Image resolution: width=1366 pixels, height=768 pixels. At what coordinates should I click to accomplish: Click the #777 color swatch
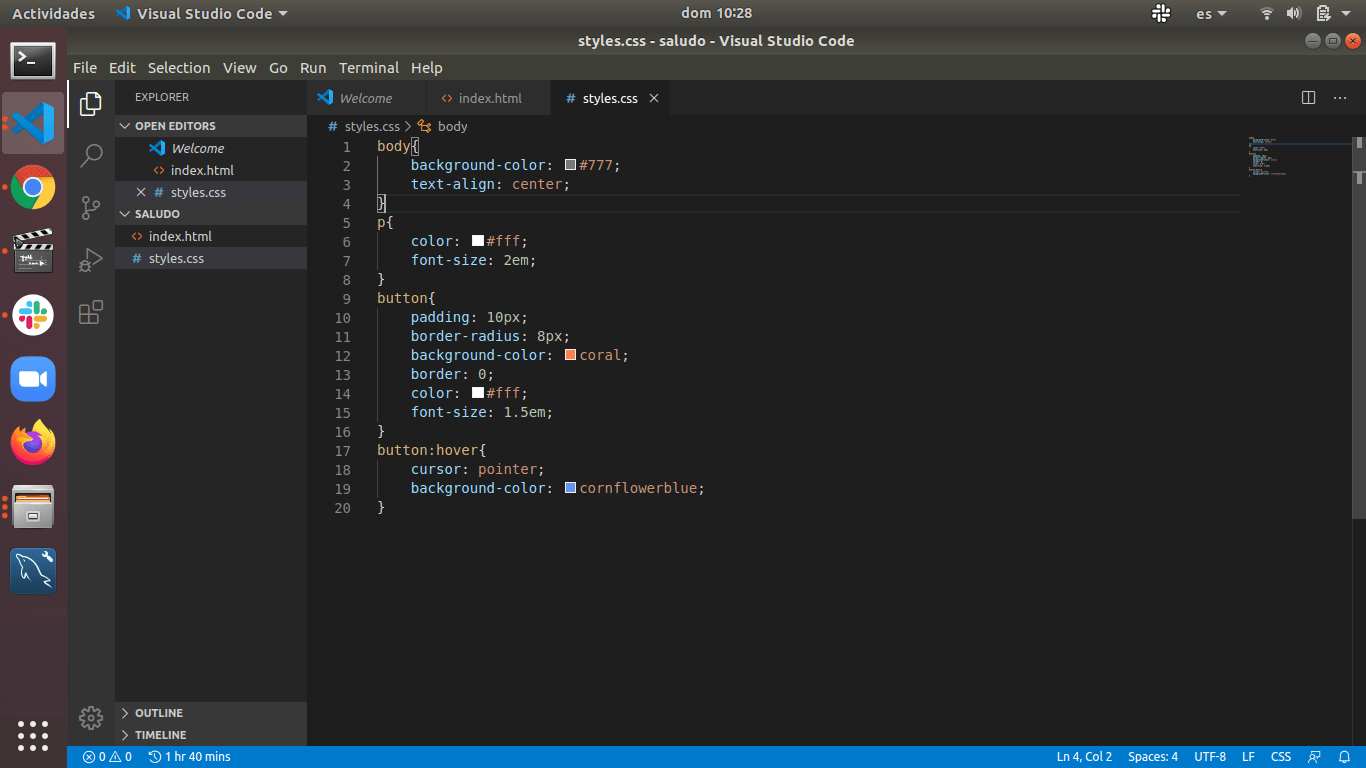click(571, 165)
